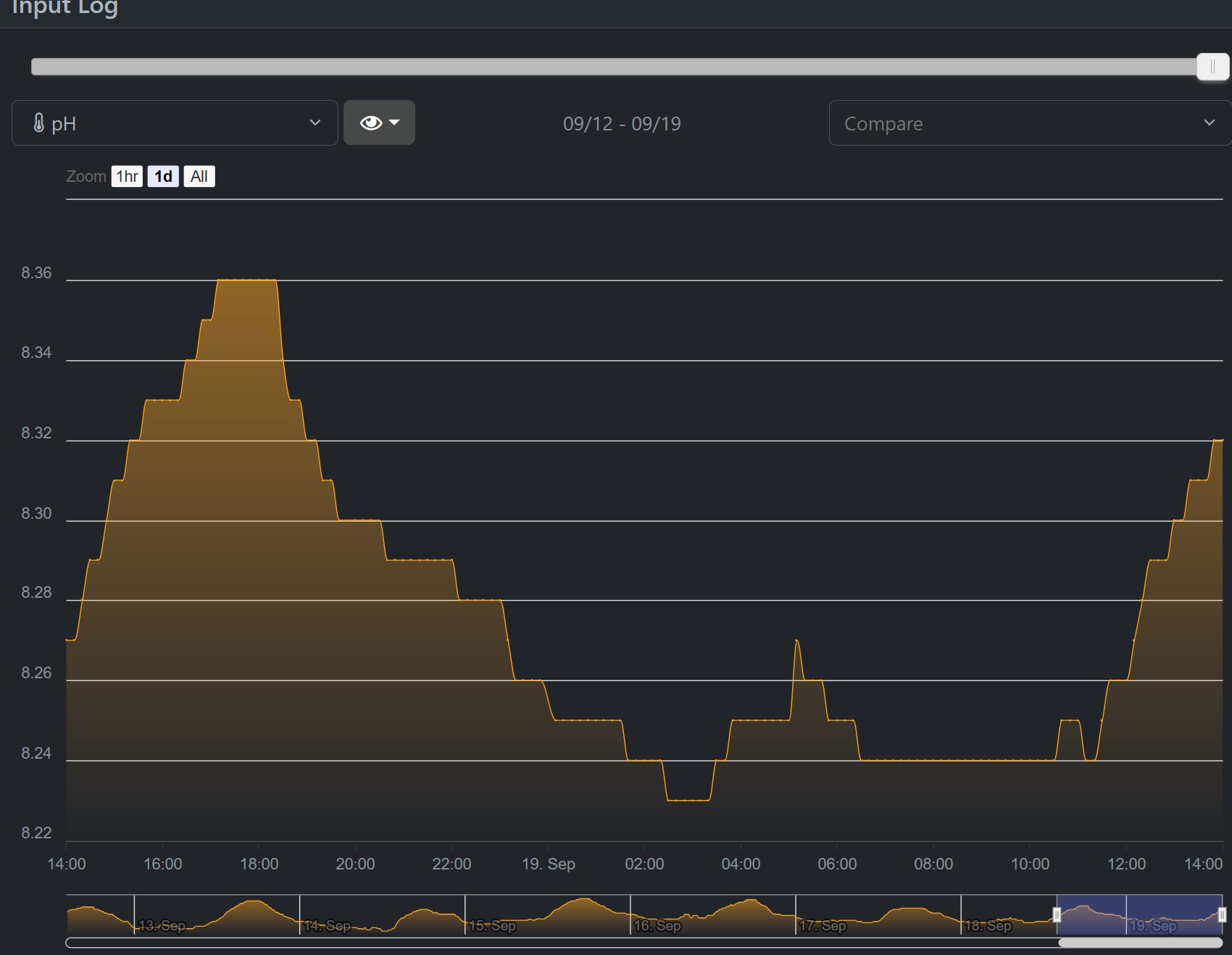Click the top date range slider handle
Viewport: 1232px width, 955px height.
1212,67
